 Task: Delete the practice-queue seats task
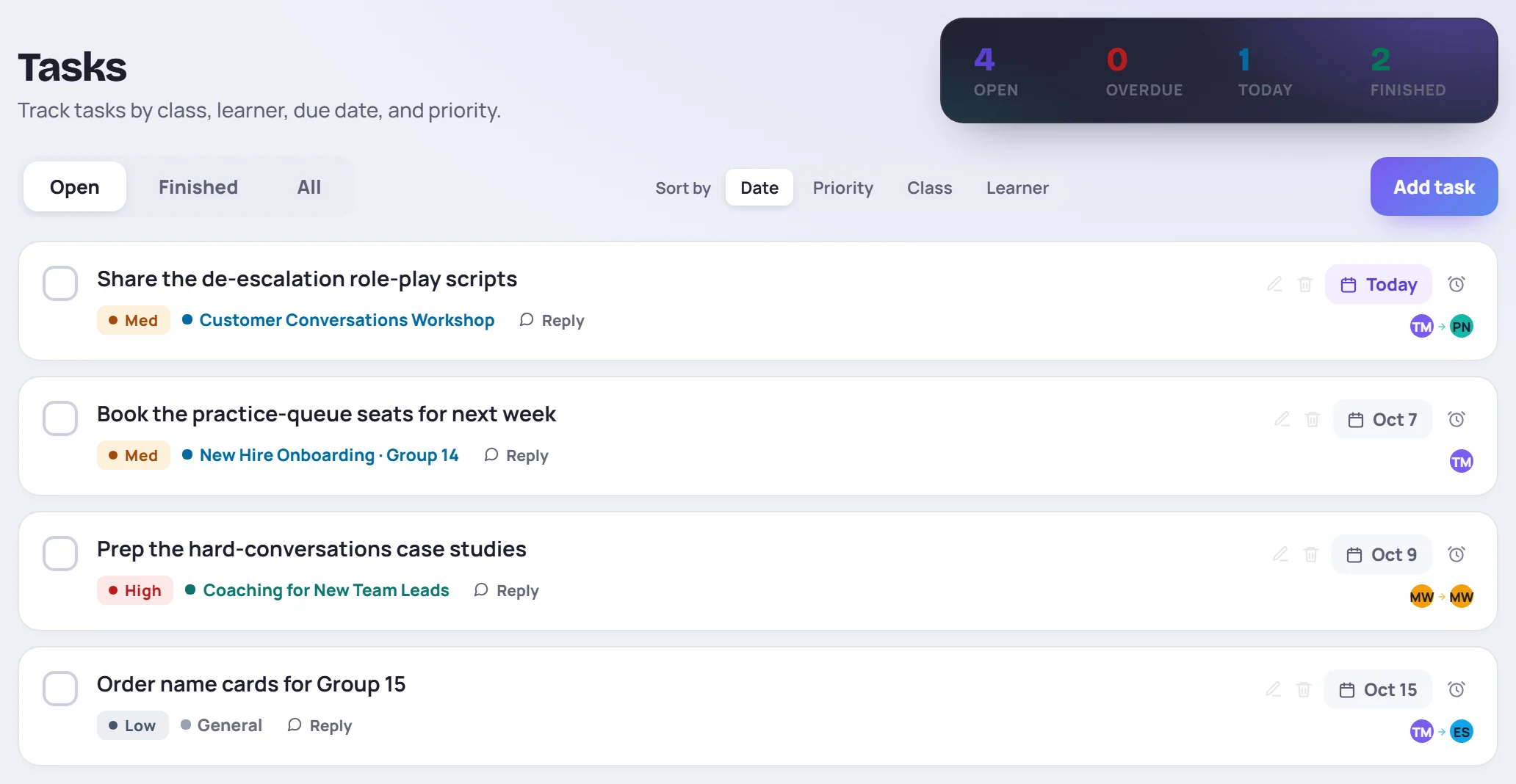point(1313,419)
